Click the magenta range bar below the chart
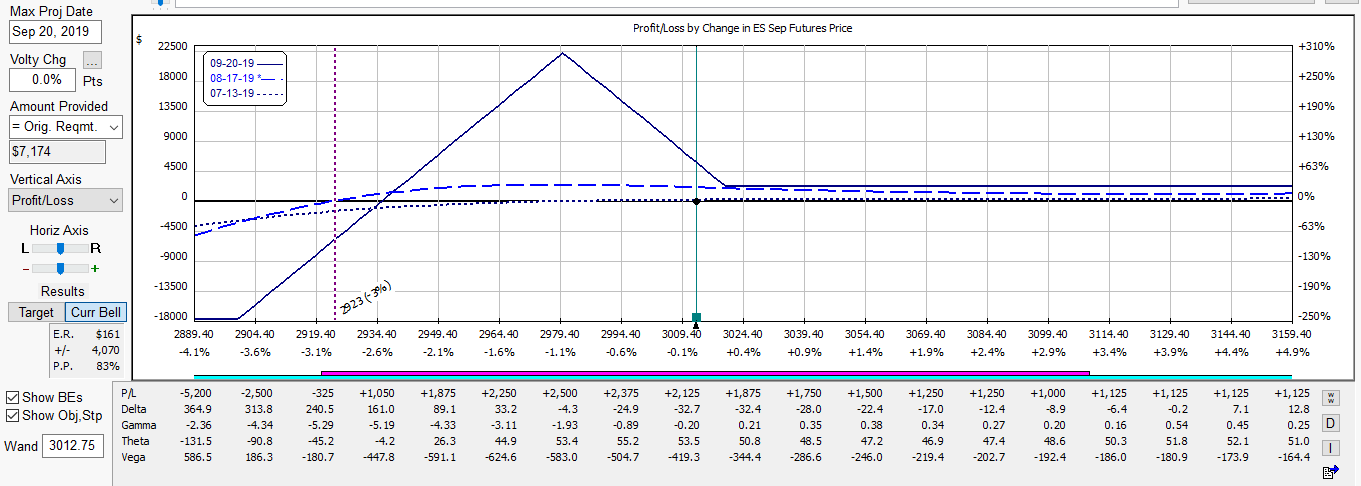 tap(704, 372)
